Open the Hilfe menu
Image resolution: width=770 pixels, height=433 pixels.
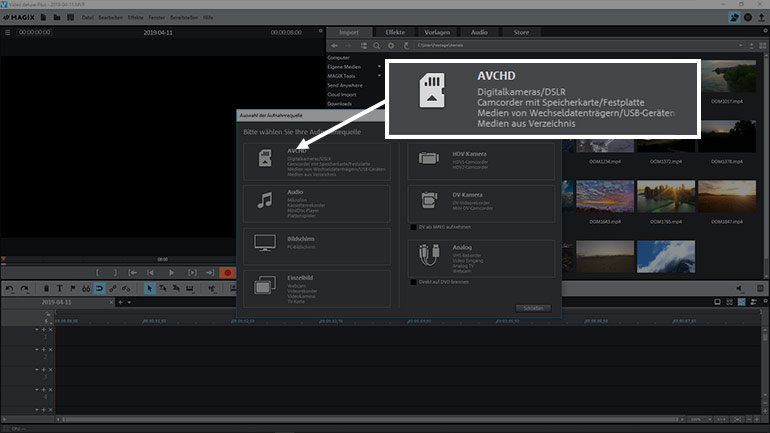(x=208, y=18)
